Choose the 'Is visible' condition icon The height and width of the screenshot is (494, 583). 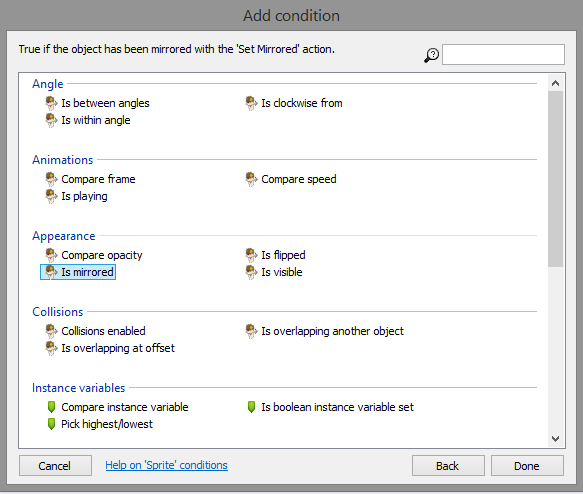(x=251, y=272)
